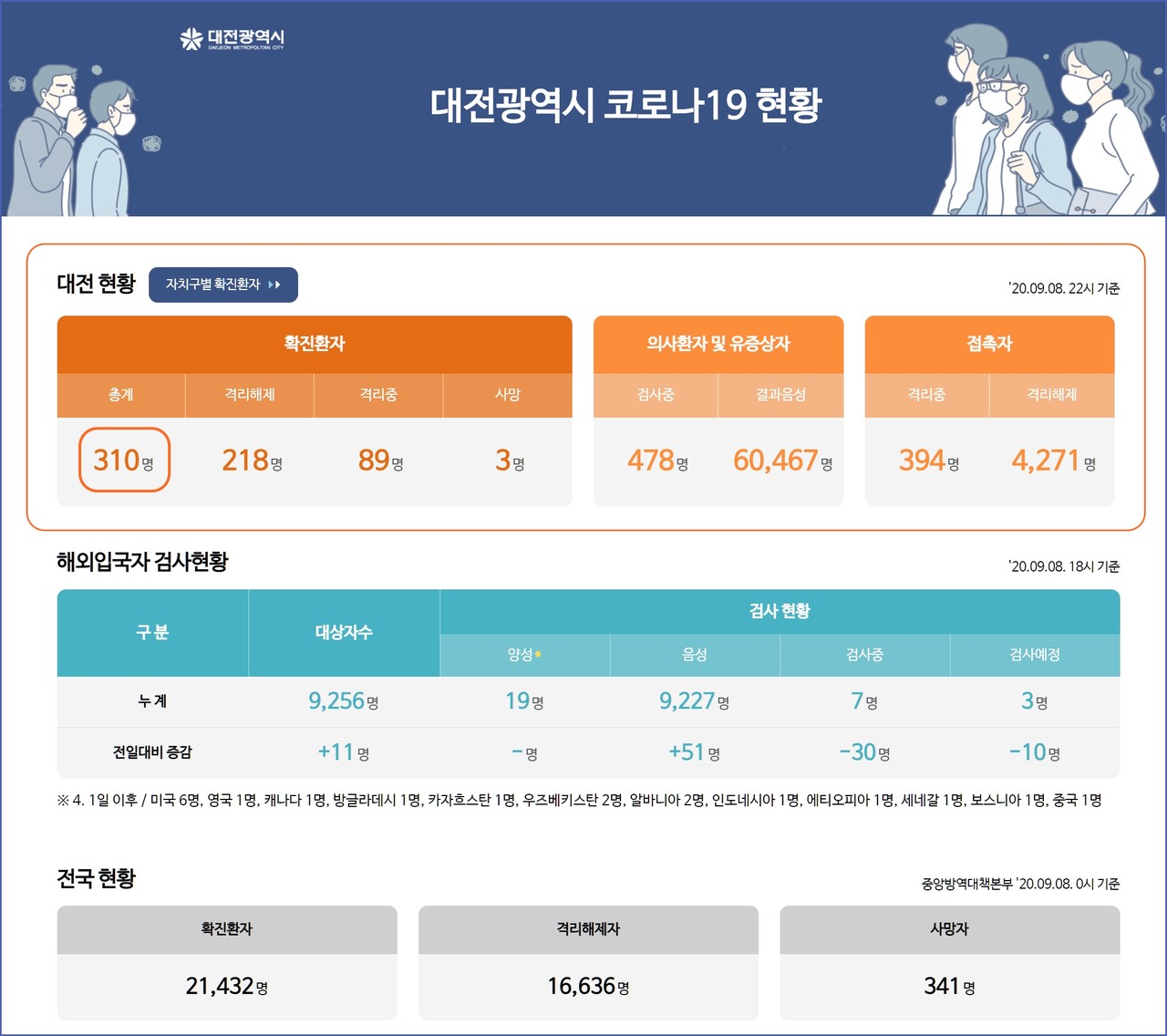Screen dimensions: 1167x1036
Task: Click the page title 대전광역시 코로나19 현황
Action: click(x=626, y=105)
